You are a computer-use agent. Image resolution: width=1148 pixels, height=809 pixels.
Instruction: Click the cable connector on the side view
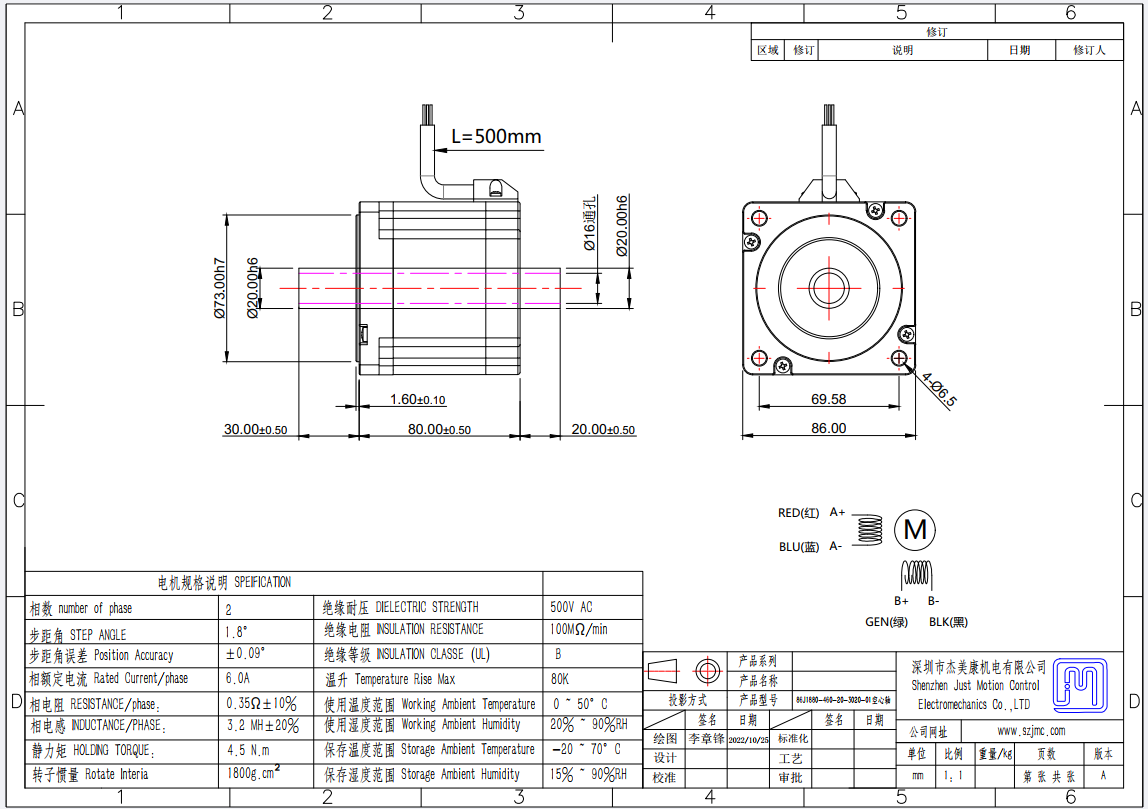[x=493, y=187]
